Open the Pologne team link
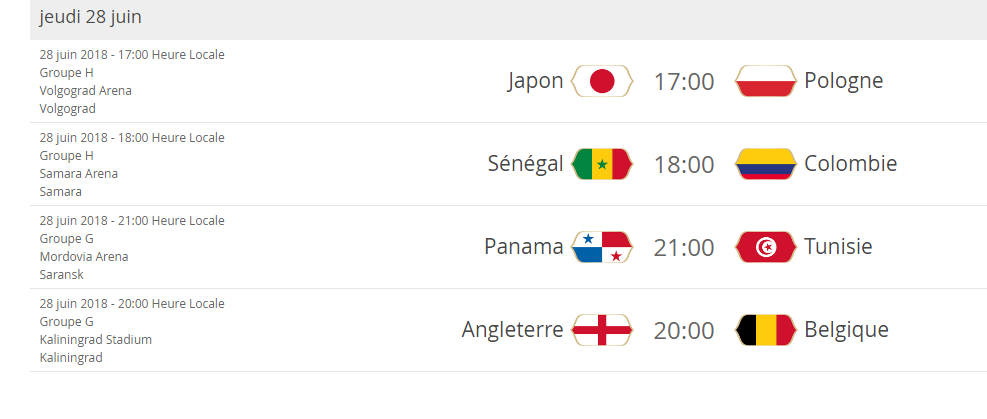 click(x=843, y=81)
